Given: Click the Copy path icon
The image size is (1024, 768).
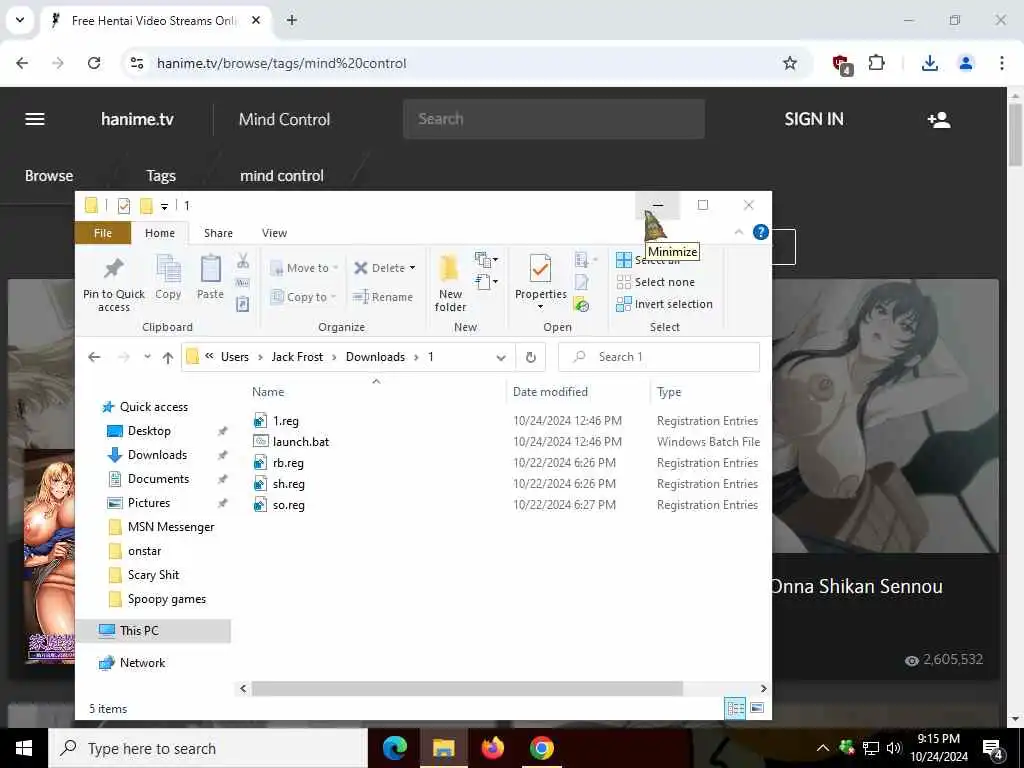Looking at the screenshot, I should pos(243,283).
